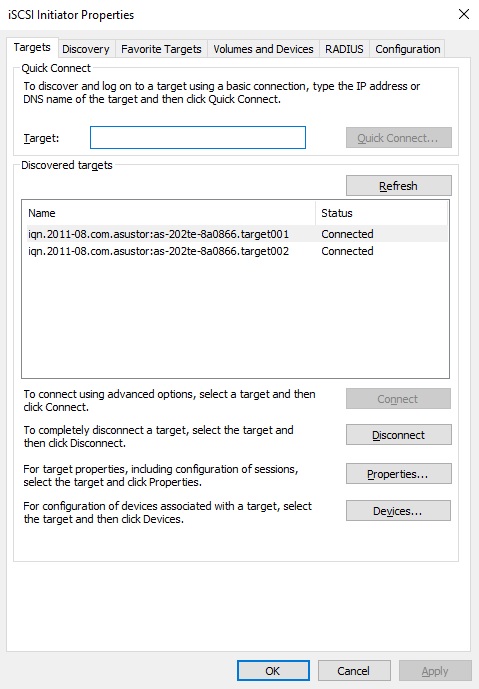Open the Devices configuration button
The image size is (479, 689).
tap(398, 511)
